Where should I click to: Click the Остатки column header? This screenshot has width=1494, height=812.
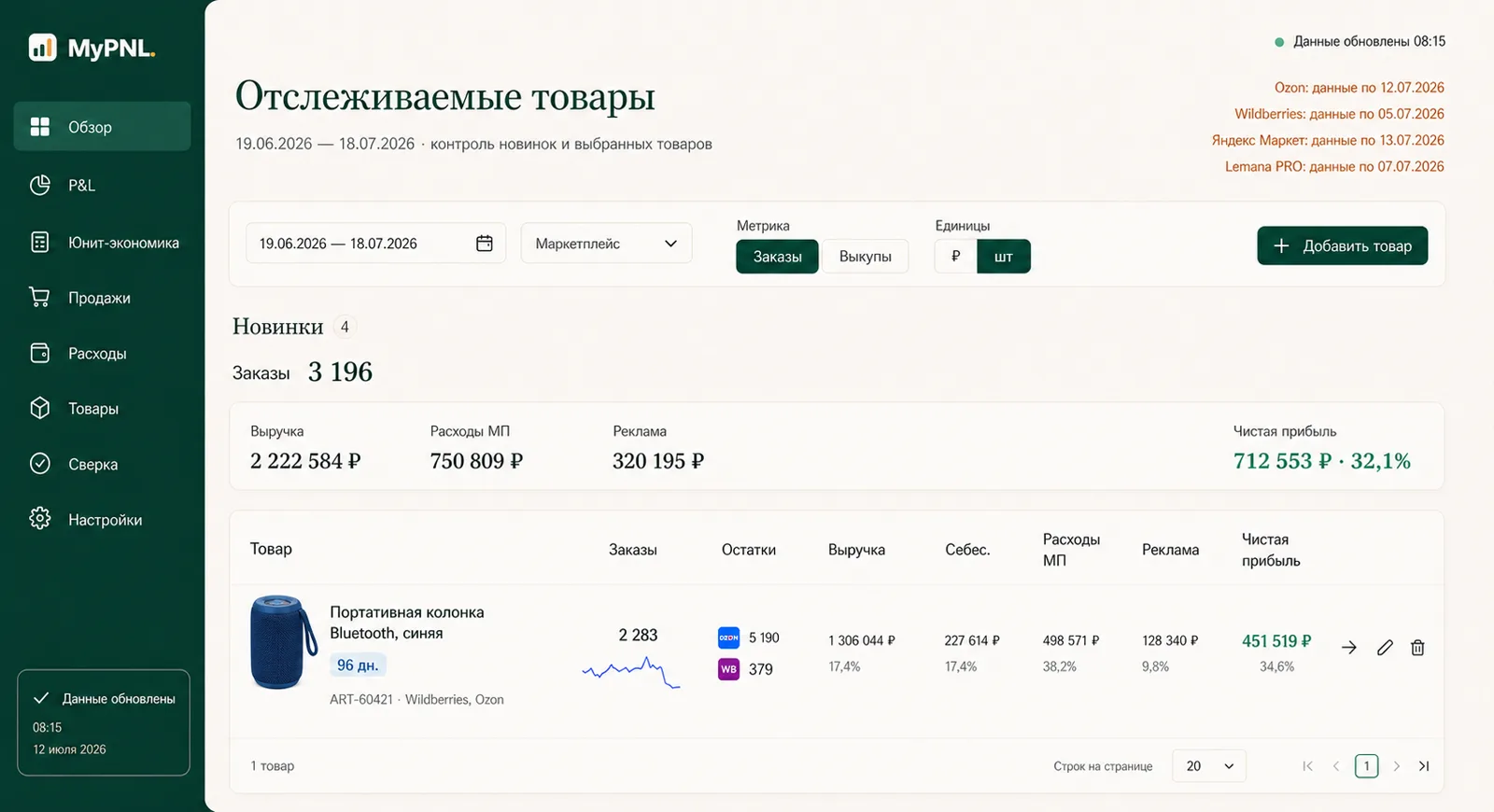click(748, 550)
